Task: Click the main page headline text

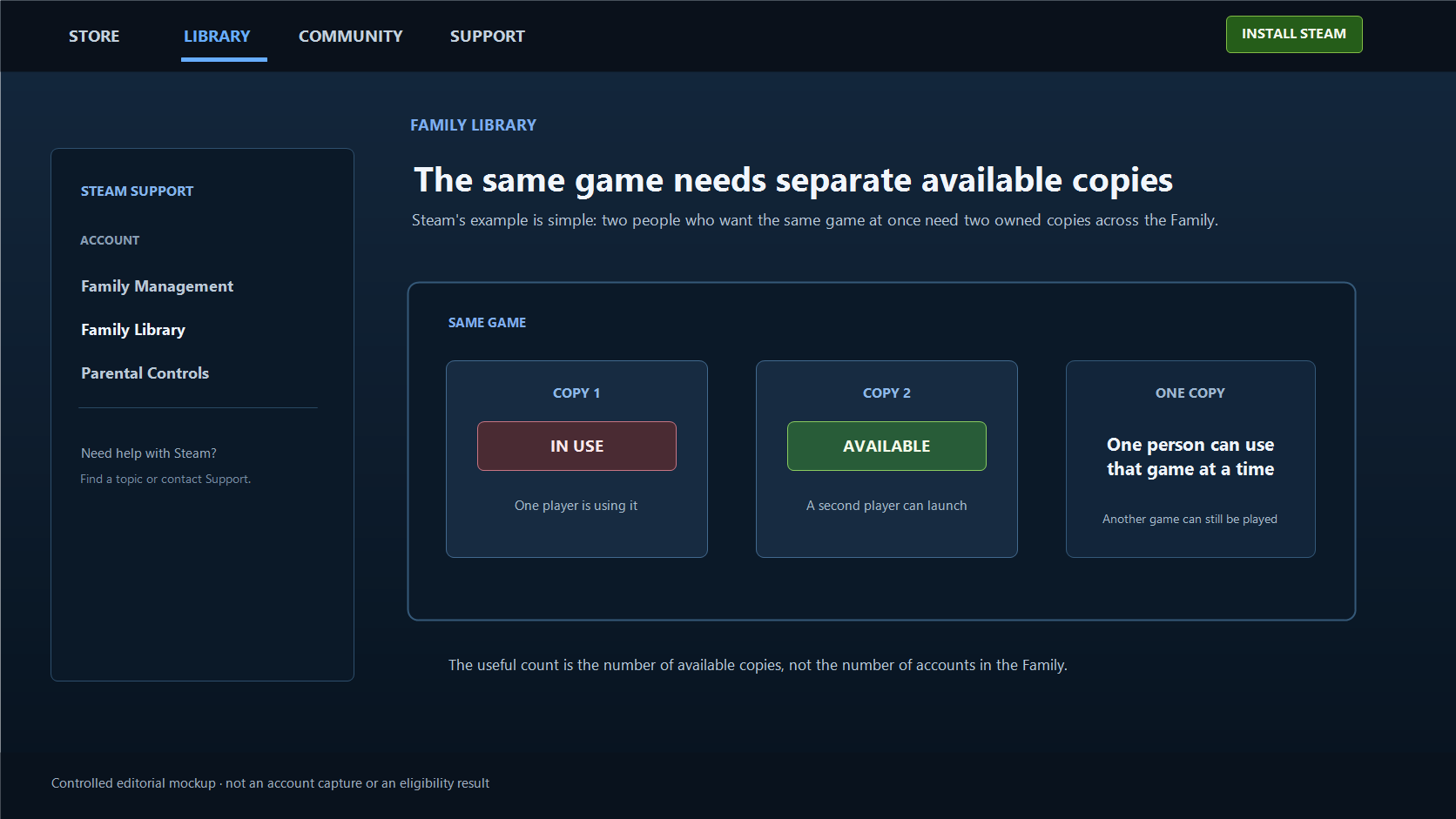Action: click(793, 179)
